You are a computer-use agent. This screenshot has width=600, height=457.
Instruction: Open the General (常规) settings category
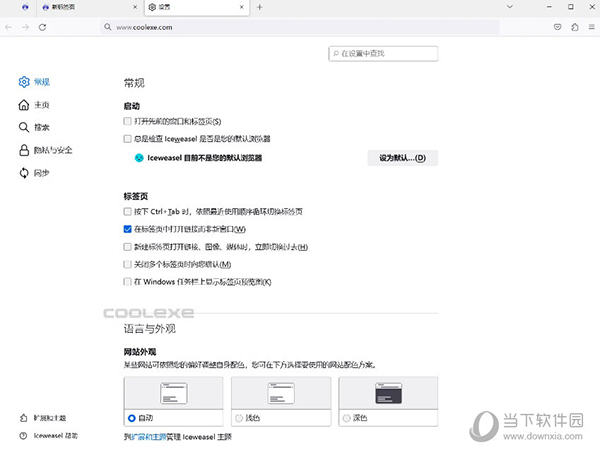point(34,82)
